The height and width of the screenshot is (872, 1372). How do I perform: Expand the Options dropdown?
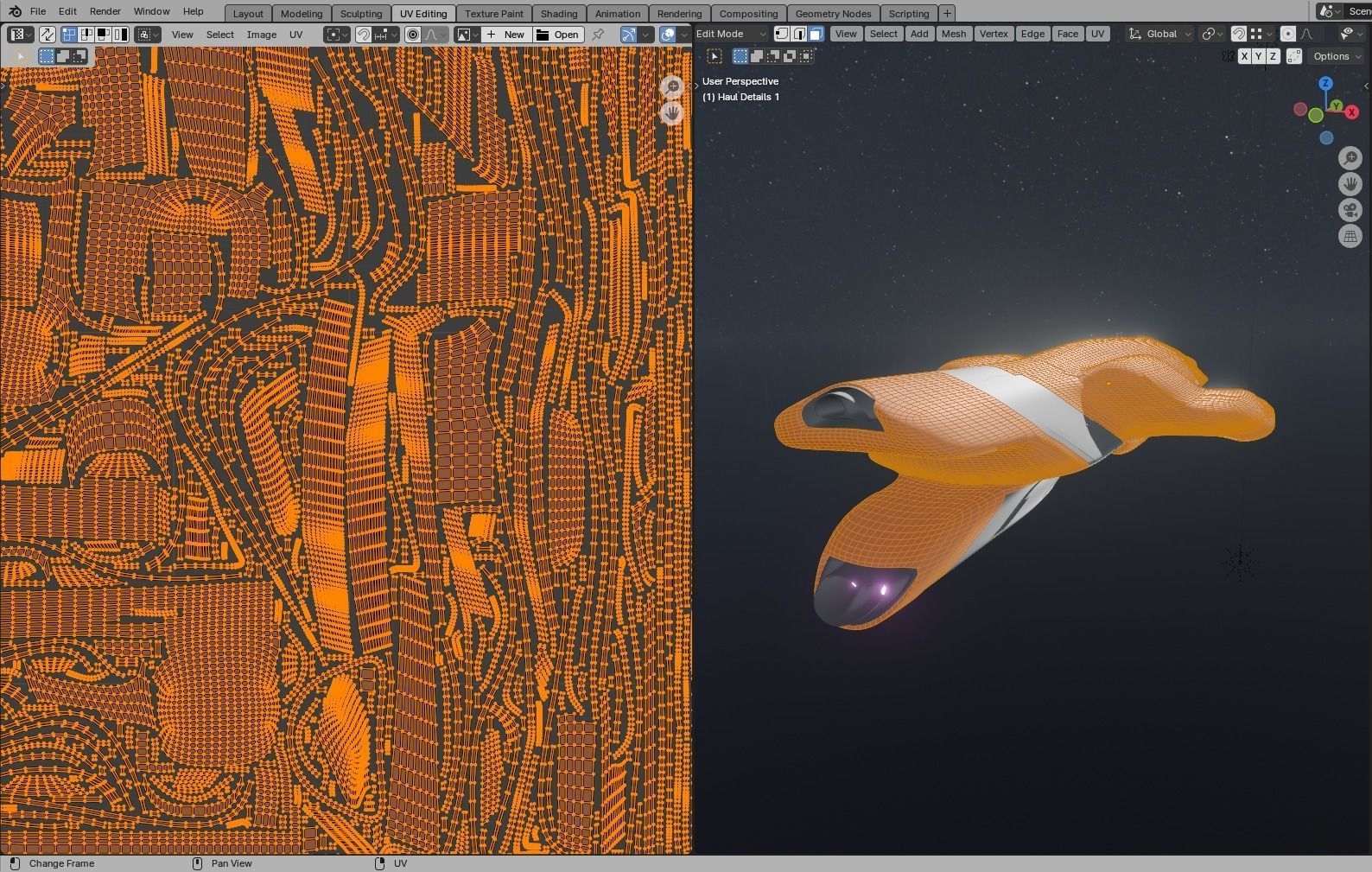(1337, 56)
